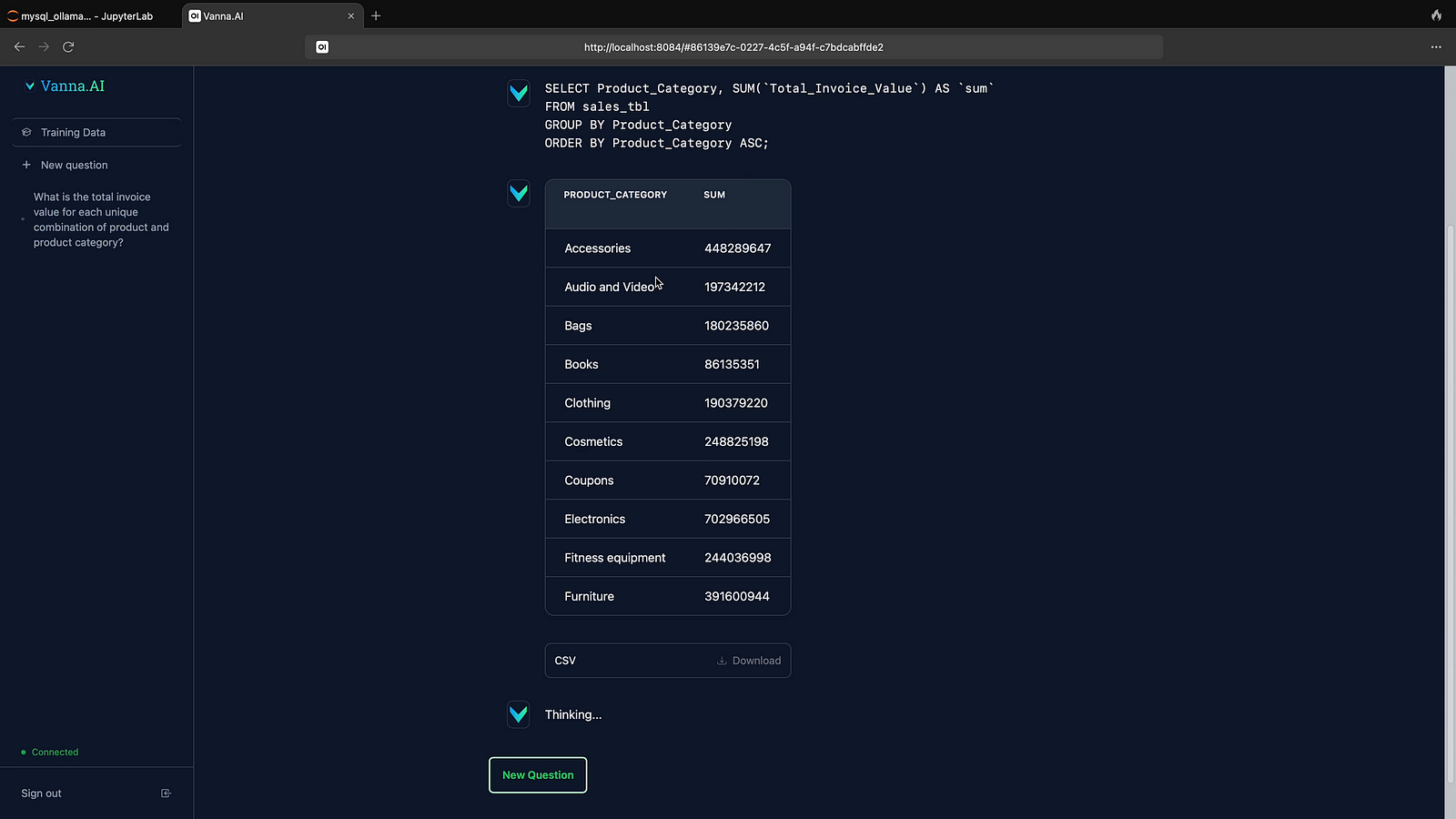The height and width of the screenshot is (819, 1456).
Task: Click the plus icon beside New question
Action: (x=26, y=166)
